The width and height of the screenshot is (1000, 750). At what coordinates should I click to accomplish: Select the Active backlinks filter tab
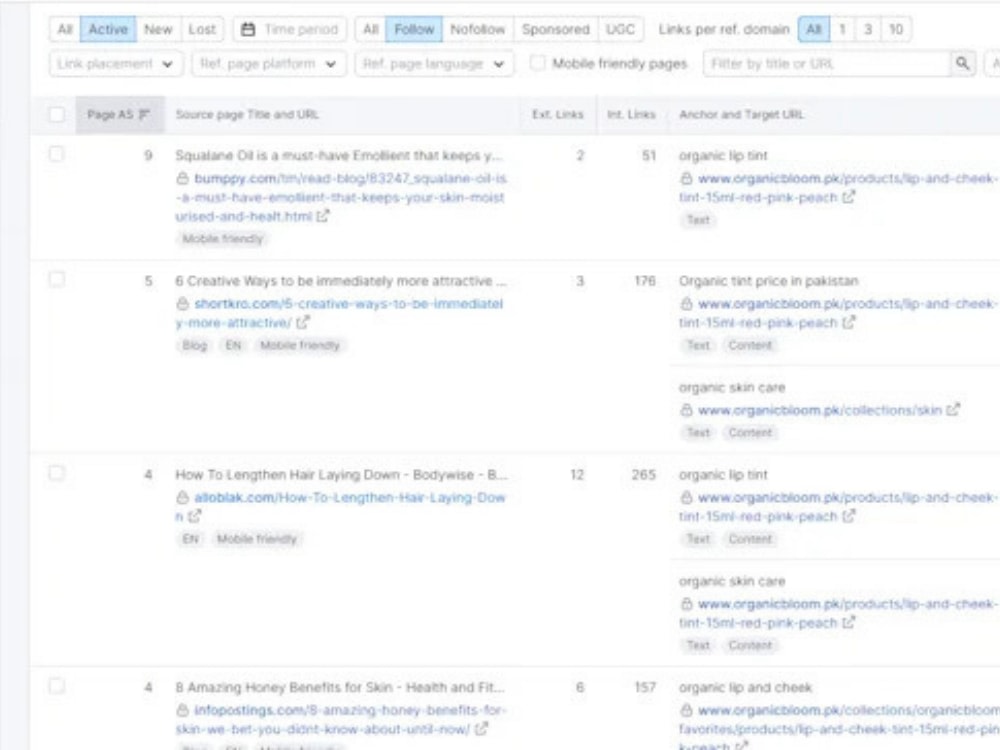pos(108,29)
